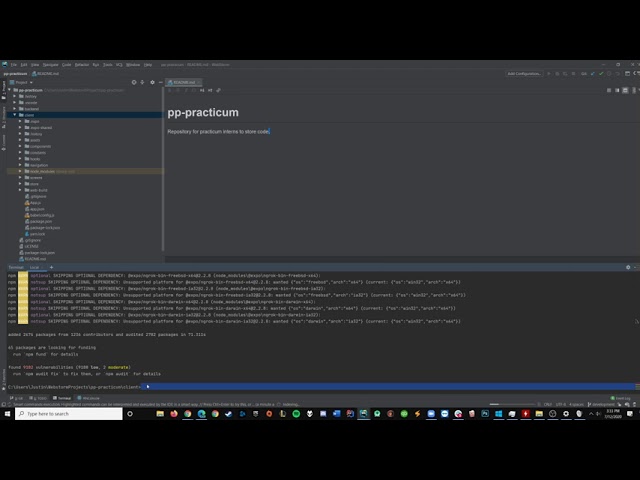Select the README.md editor tab
The image size is (640, 480).
184,82
